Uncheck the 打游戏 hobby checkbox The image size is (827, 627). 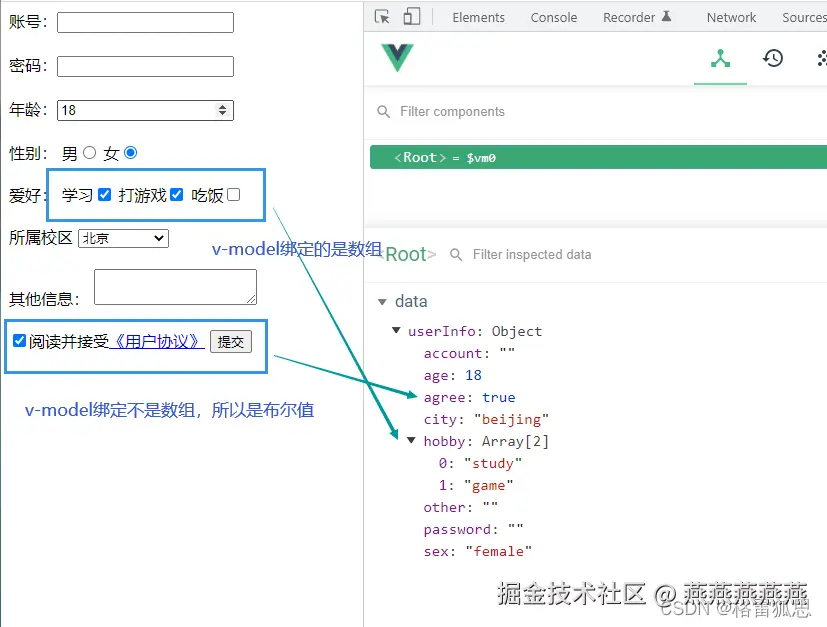[x=177, y=195]
